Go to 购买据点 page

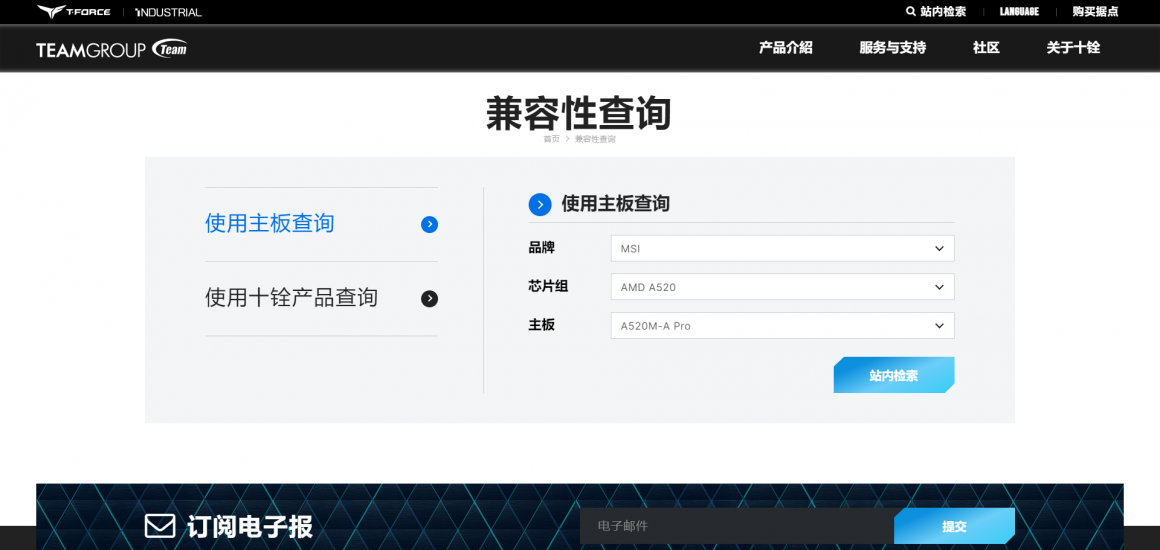pos(1095,12)
